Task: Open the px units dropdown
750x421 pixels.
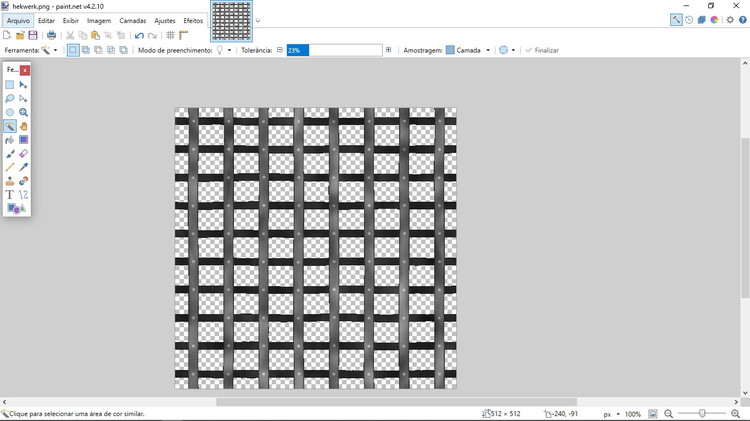Action: pos(611,414)
